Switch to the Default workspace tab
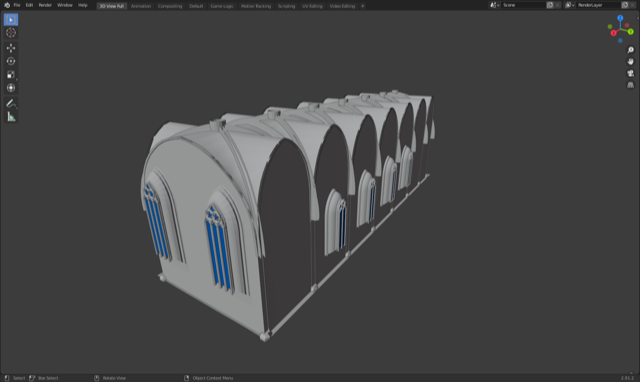 [196, 6]
